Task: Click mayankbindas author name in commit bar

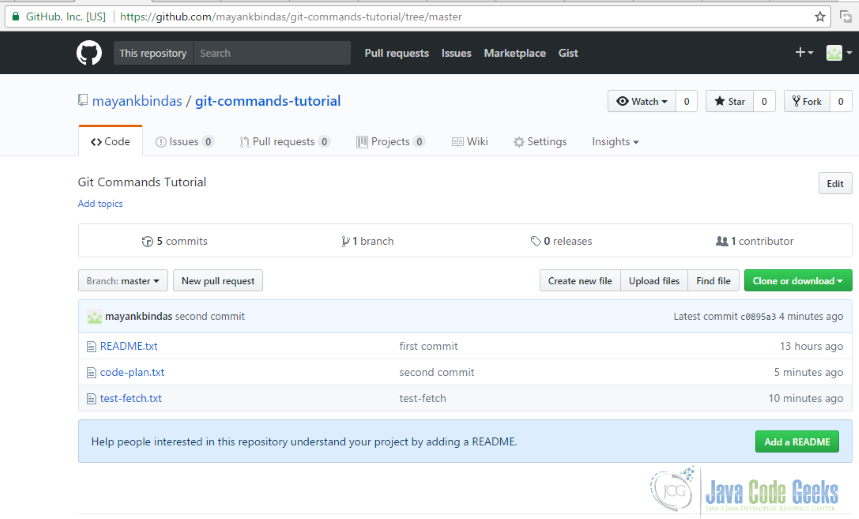Action: point(139,317)
